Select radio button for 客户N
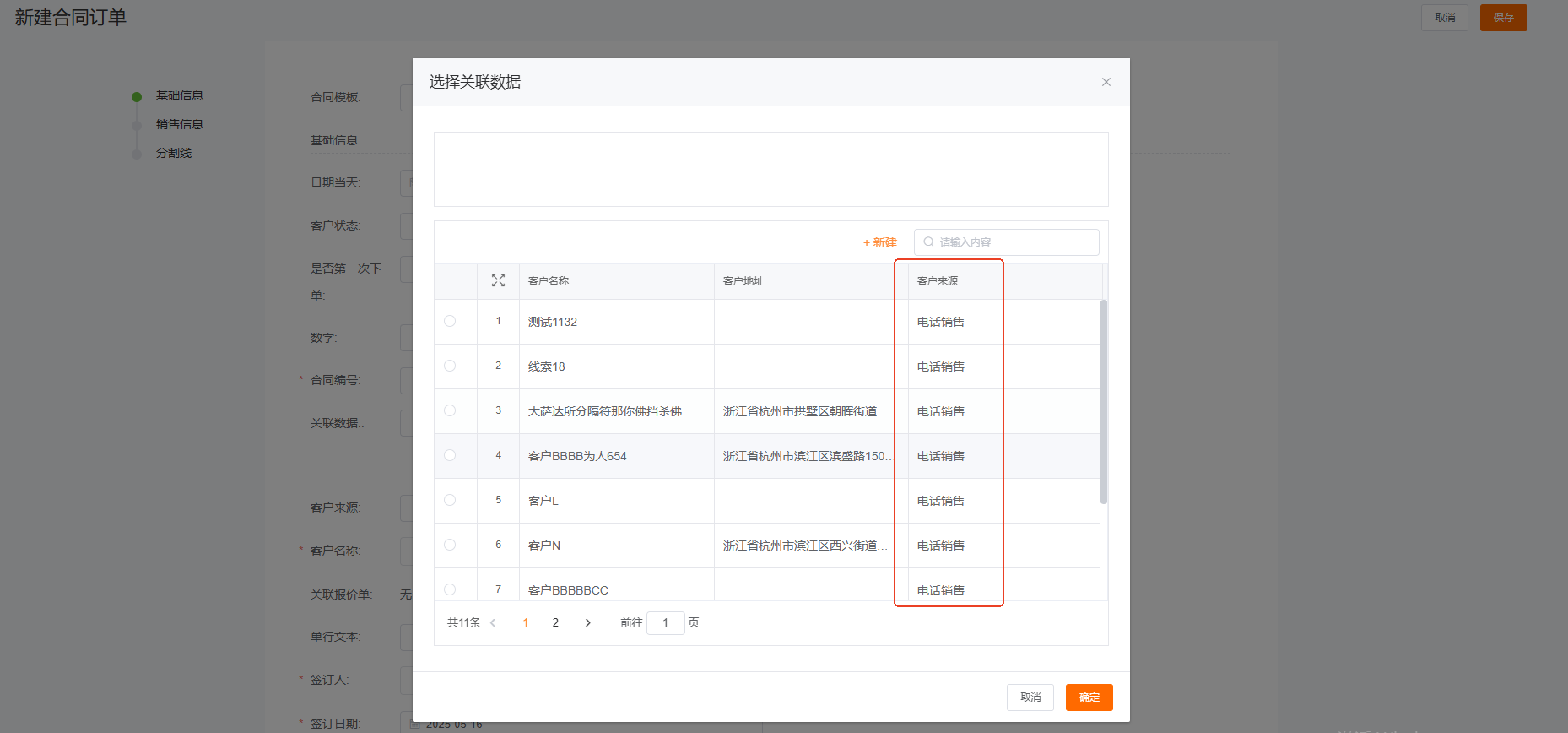The height and width of the screenshot is (733, 1568). pos(450,545)
